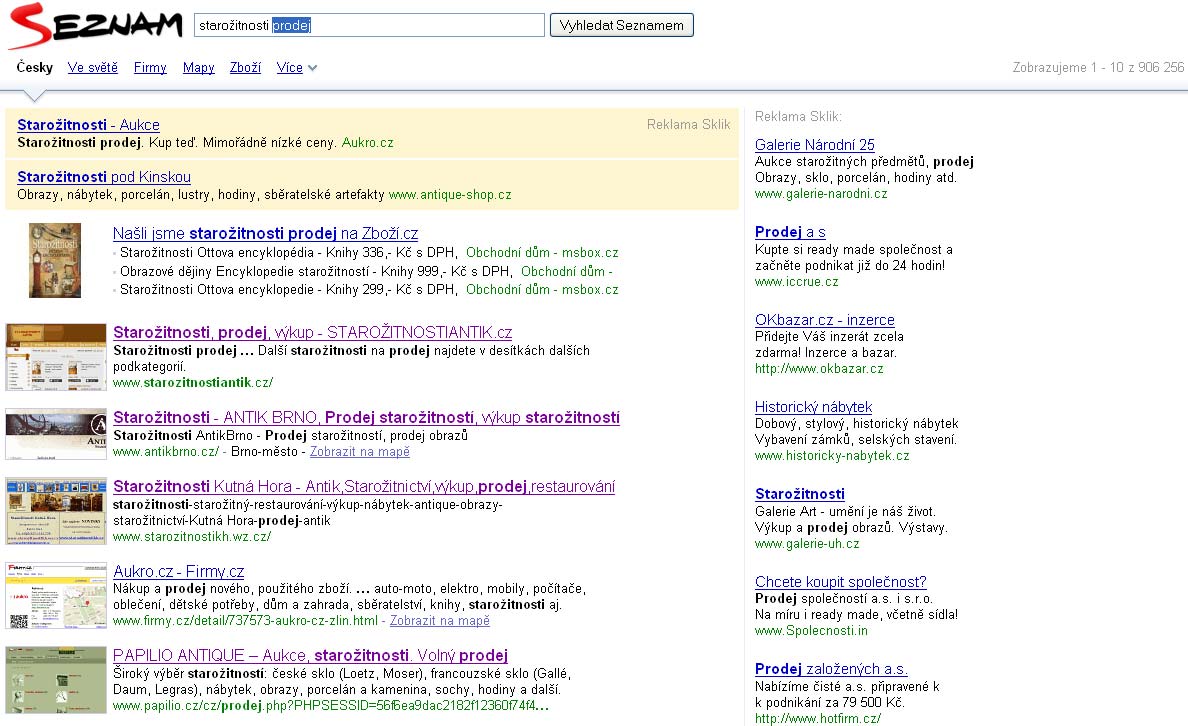Open the Firmy tab
The image size is (1188, 726).
(150, 67)
